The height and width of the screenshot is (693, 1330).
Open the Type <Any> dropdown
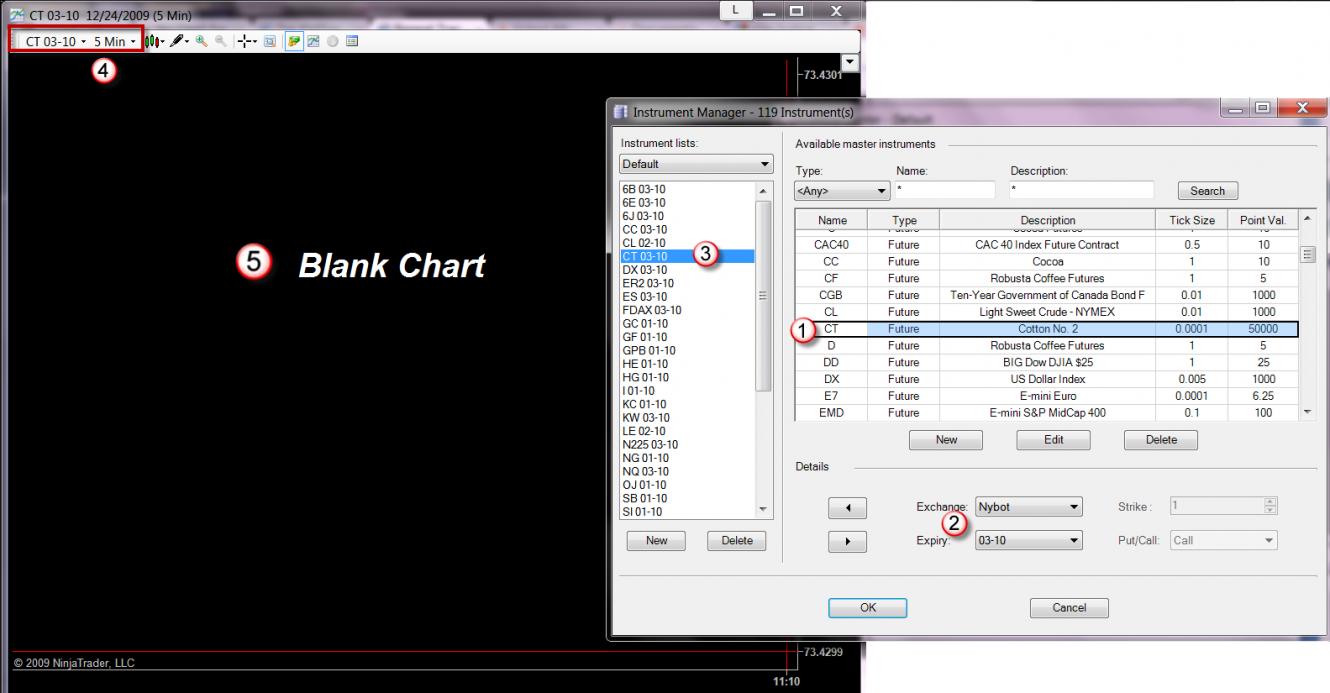(842, 190)
